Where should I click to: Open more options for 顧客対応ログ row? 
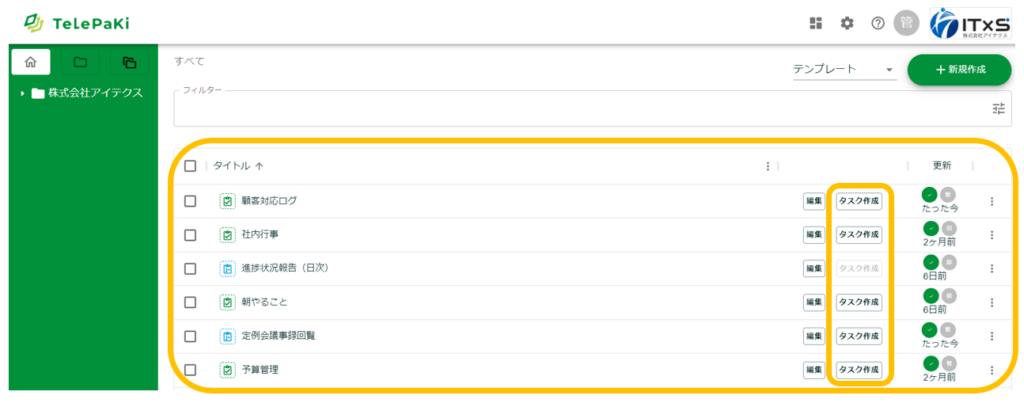pyautogui.click(x=992, y=202)
